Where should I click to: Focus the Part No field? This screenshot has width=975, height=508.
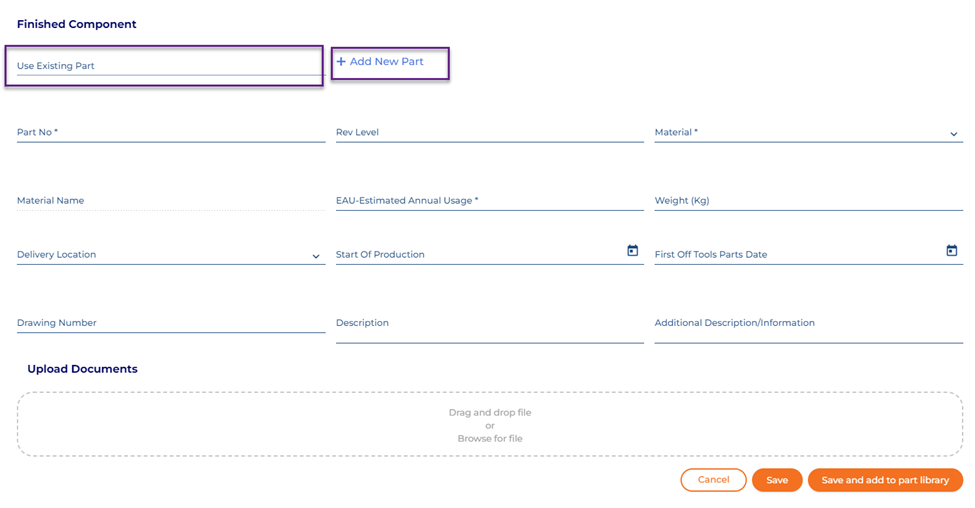170,132
